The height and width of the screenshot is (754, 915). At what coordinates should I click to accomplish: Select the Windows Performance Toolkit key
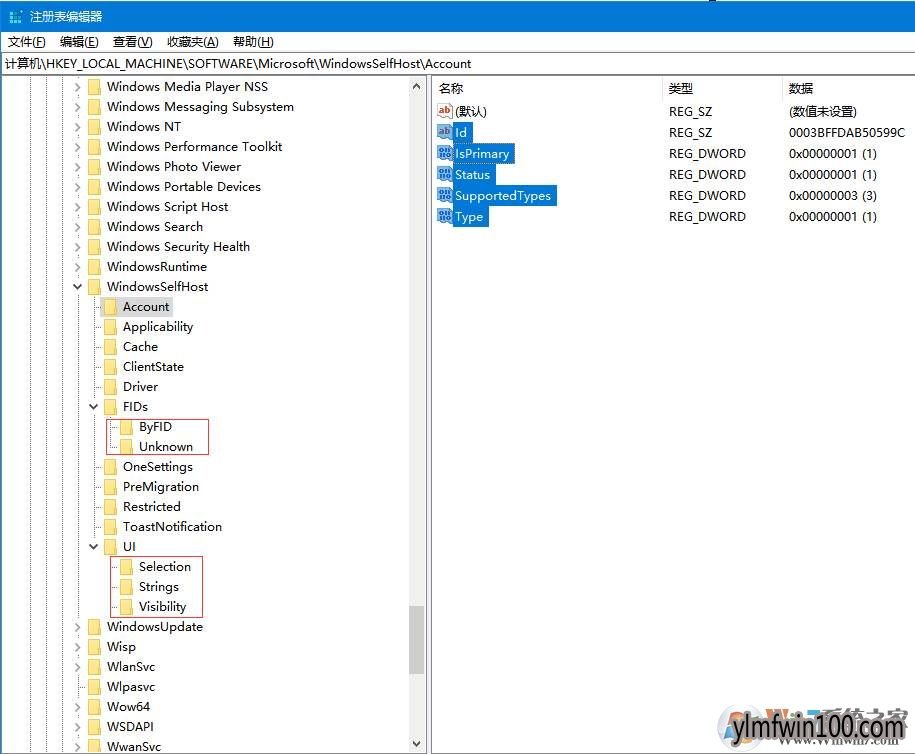194,146
